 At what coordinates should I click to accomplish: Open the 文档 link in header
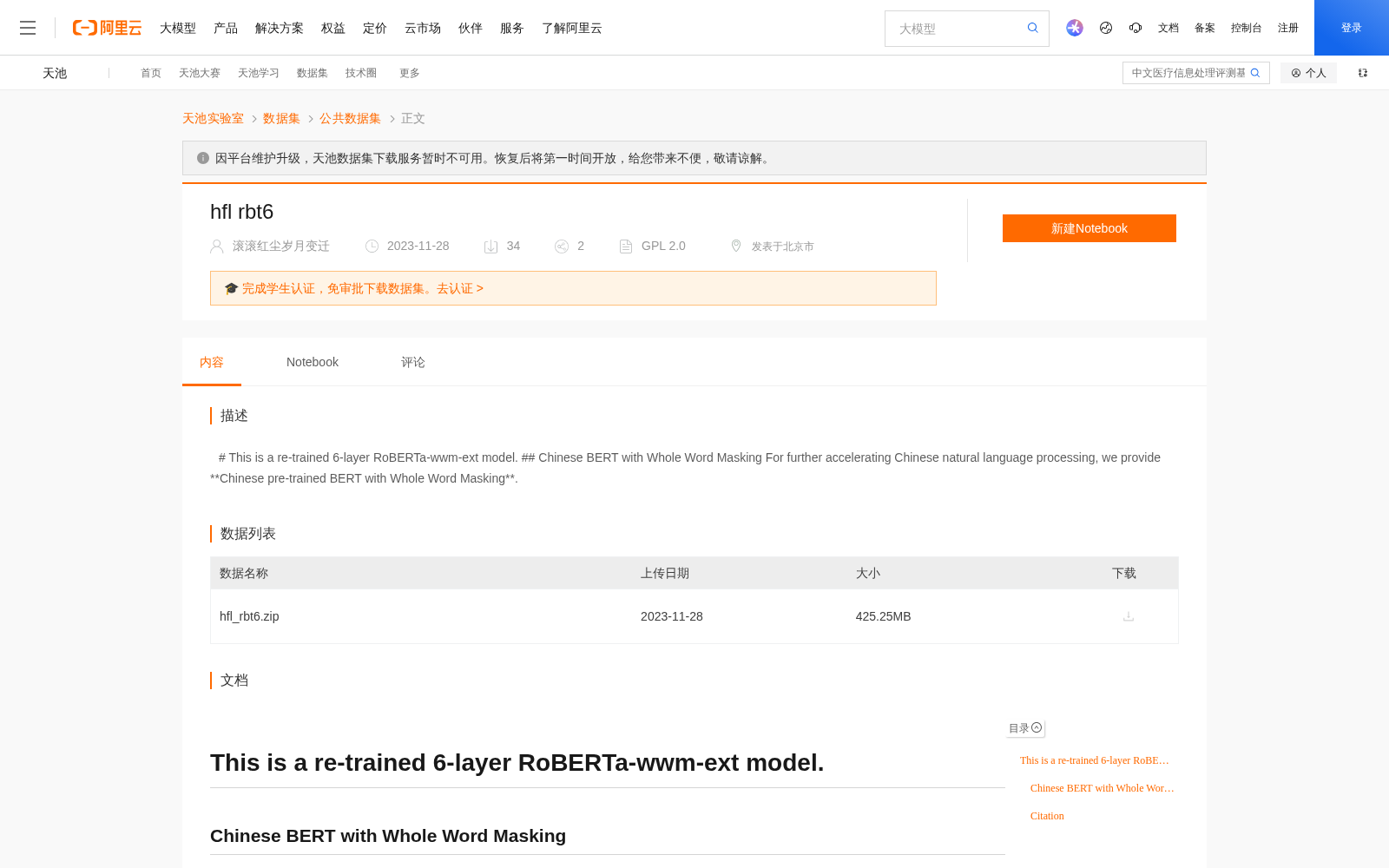coord(1168,28)
